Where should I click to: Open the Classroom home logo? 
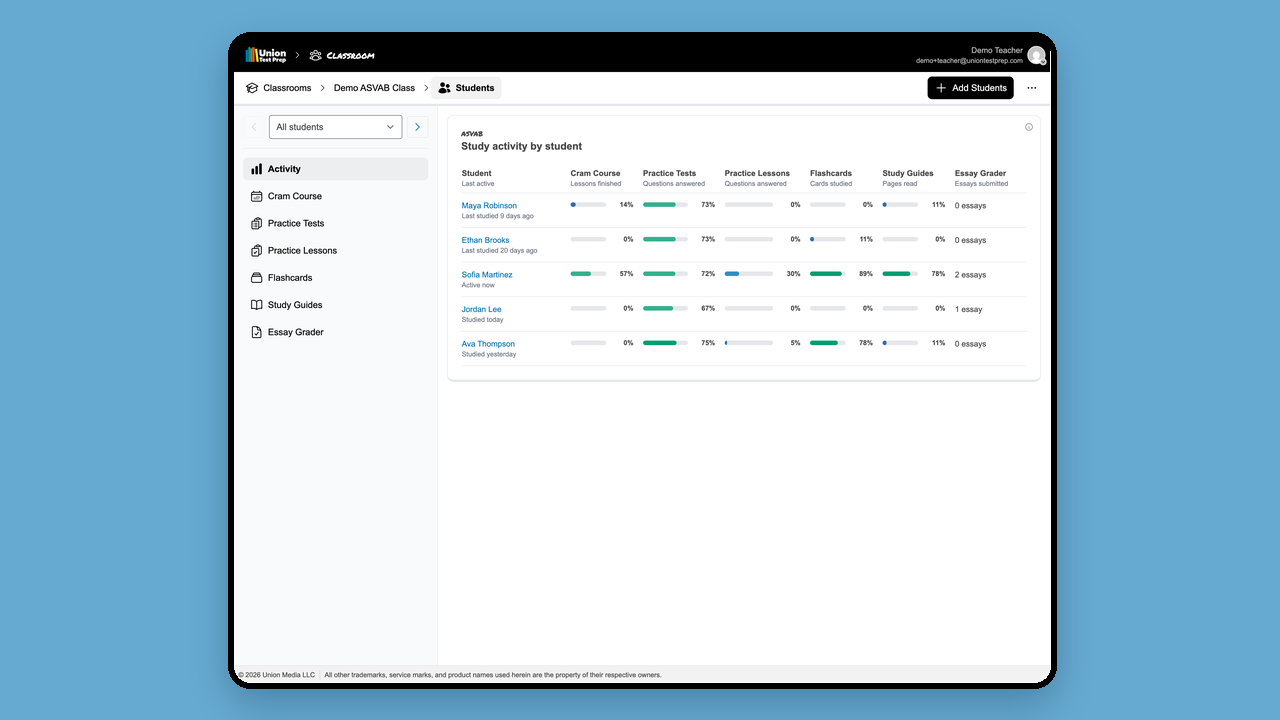tap(342, 55)
